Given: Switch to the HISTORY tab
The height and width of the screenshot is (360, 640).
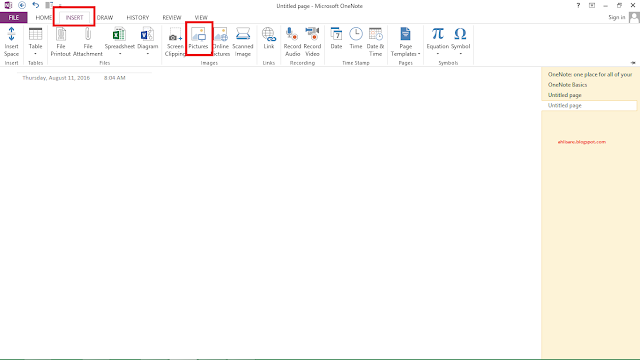Looking at the screenshot, I should 138,18.
